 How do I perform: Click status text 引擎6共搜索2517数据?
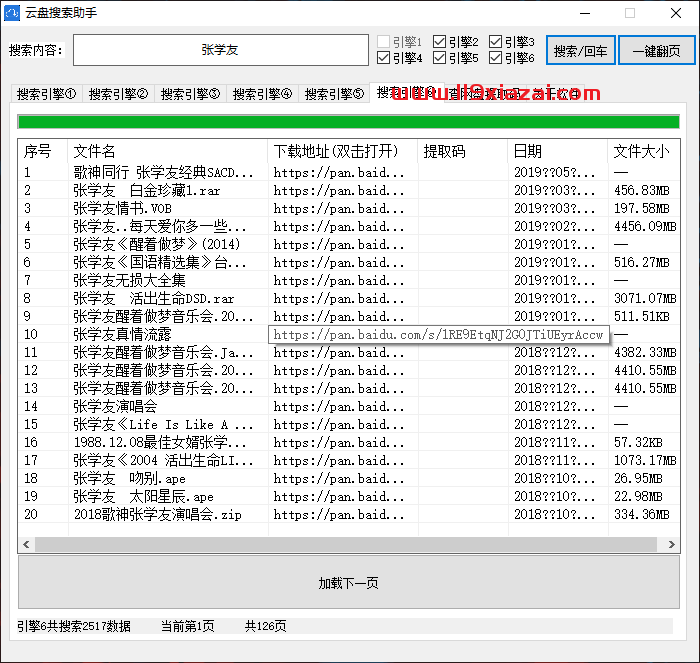(x=74, y=626)
